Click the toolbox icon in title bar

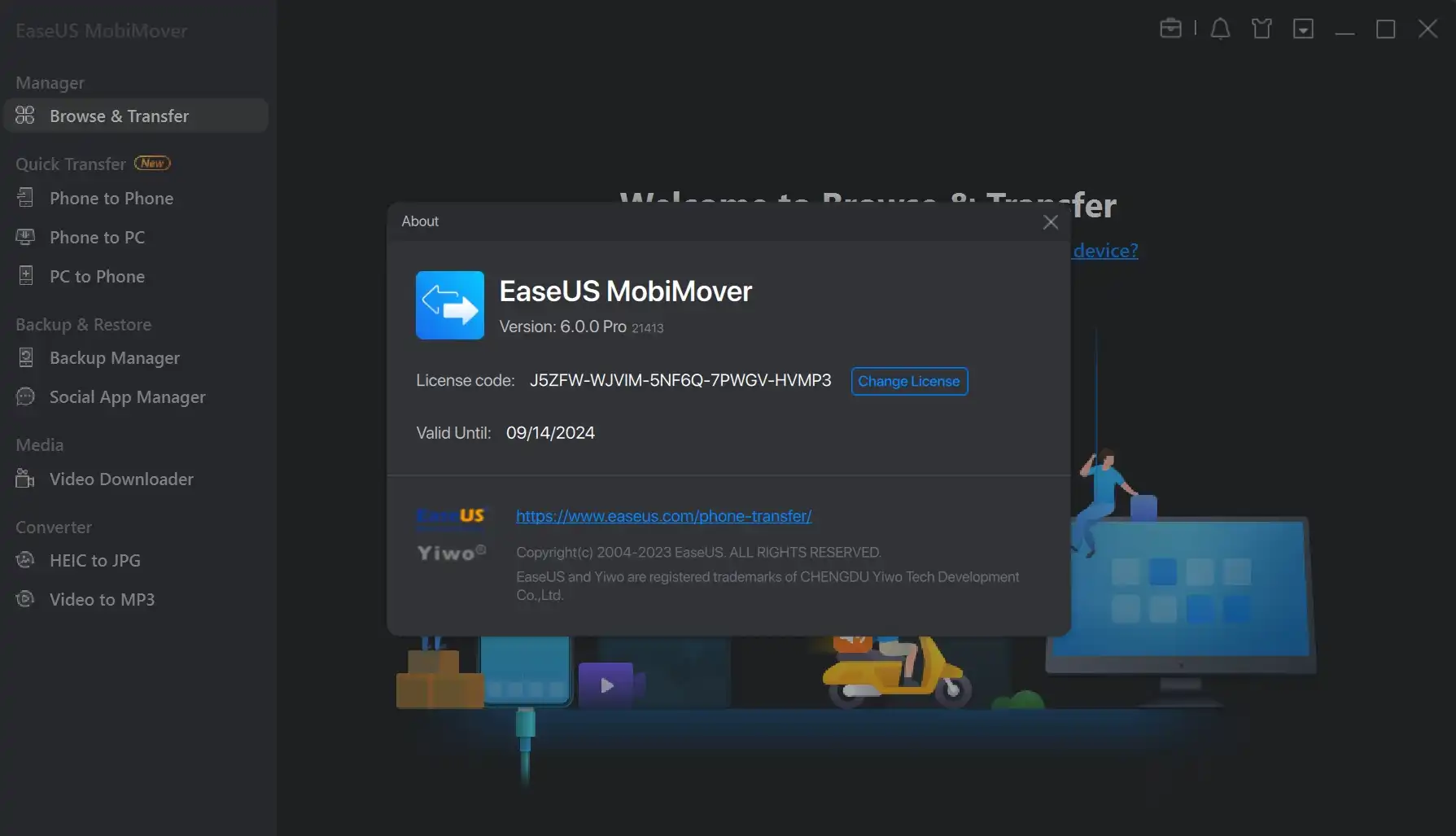pos(1170,28)
